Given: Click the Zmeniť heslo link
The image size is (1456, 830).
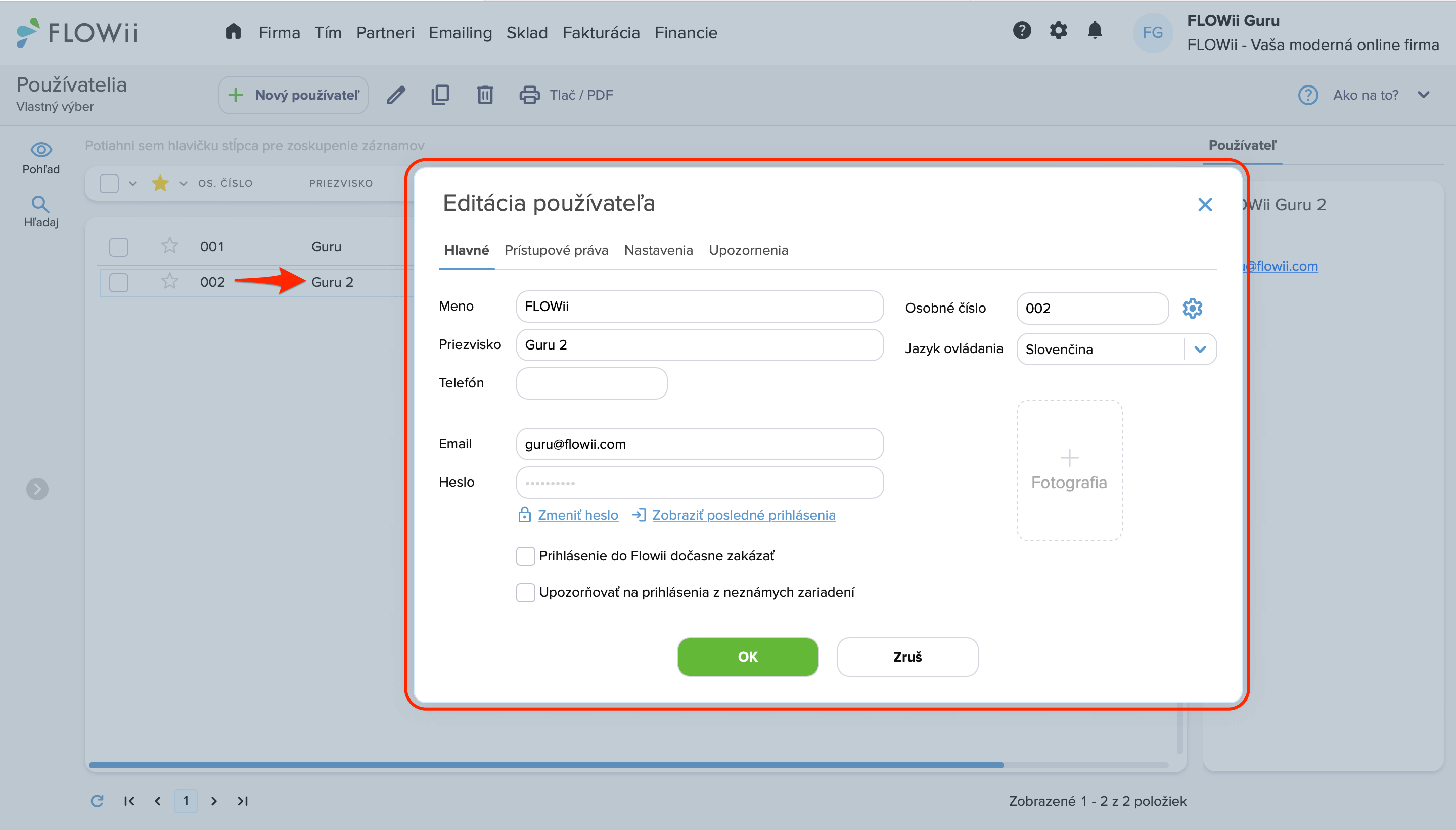Looking at the screenshot, I should 578,515.
